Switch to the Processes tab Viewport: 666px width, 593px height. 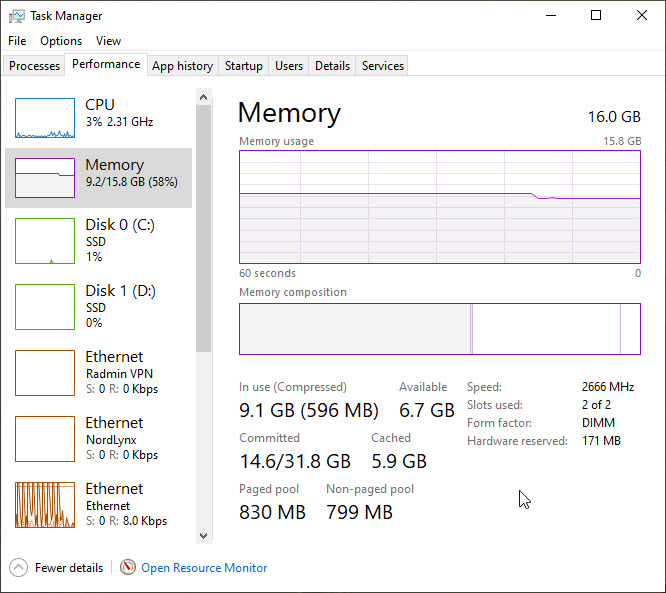[34, 66]
